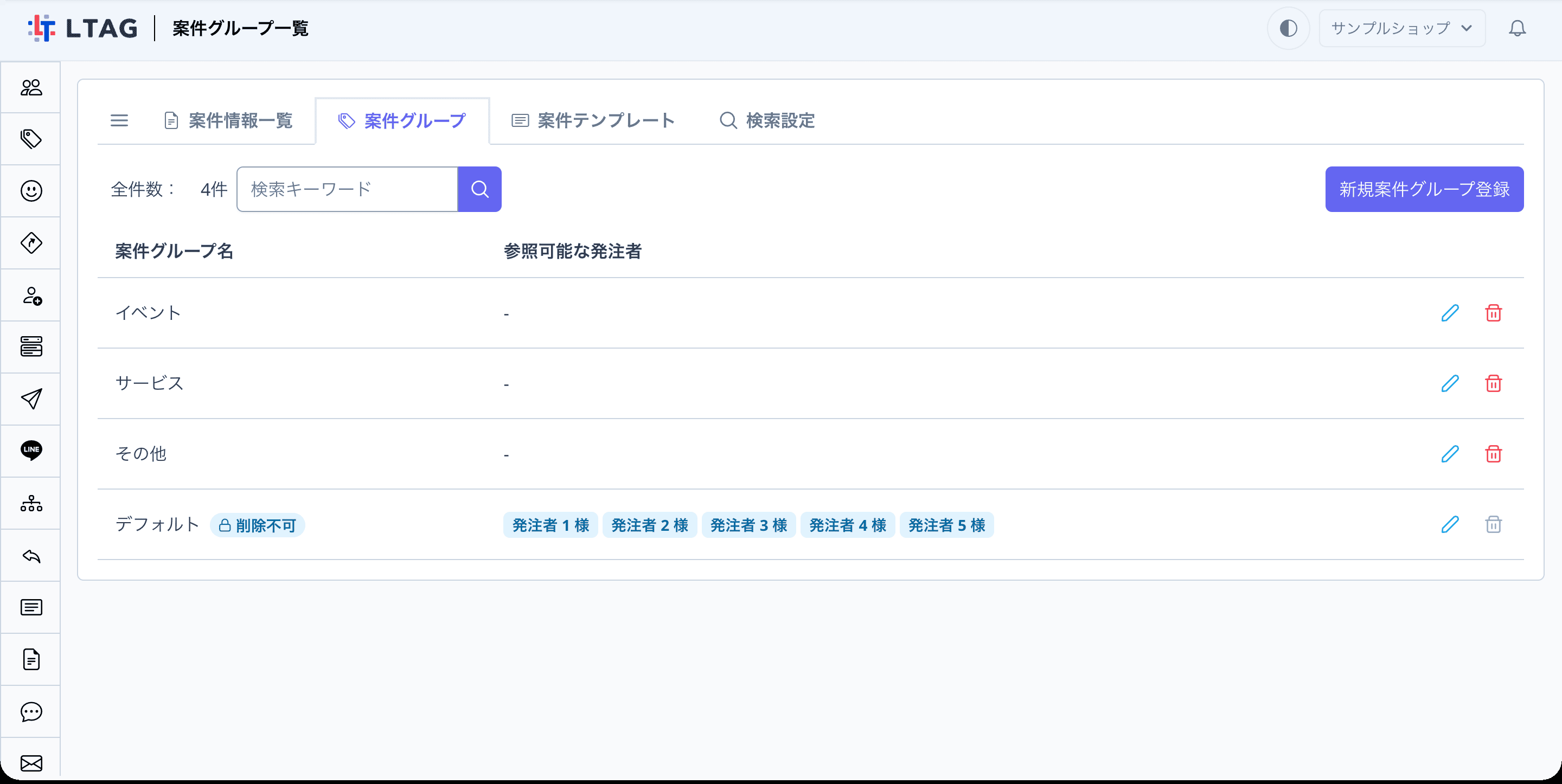The width and height of the screenshot is (1562, 784).
Task: Open the 検索設定 tab
Action: [x=767, y=121]
